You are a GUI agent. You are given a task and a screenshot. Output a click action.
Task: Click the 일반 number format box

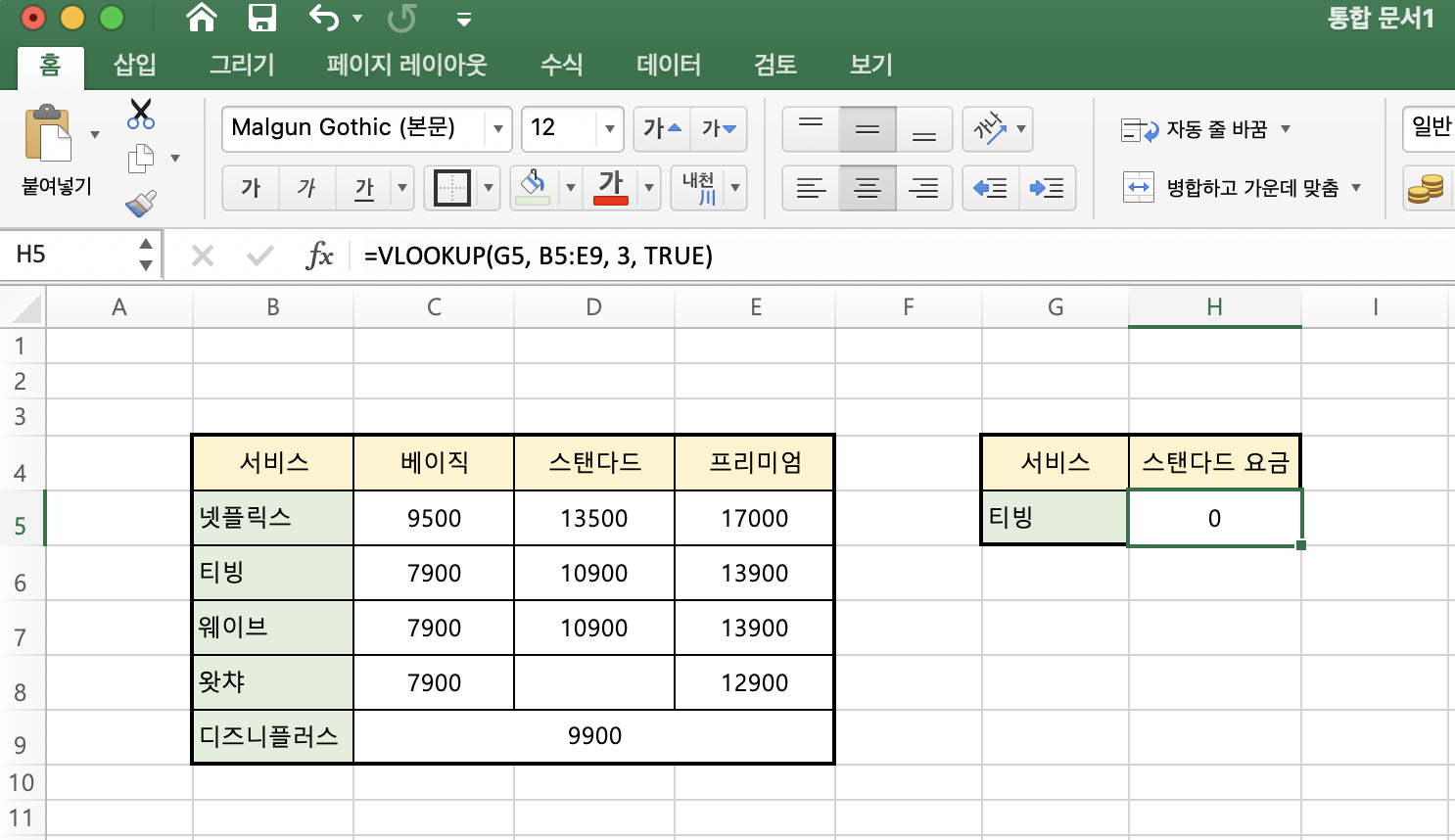1430,128
